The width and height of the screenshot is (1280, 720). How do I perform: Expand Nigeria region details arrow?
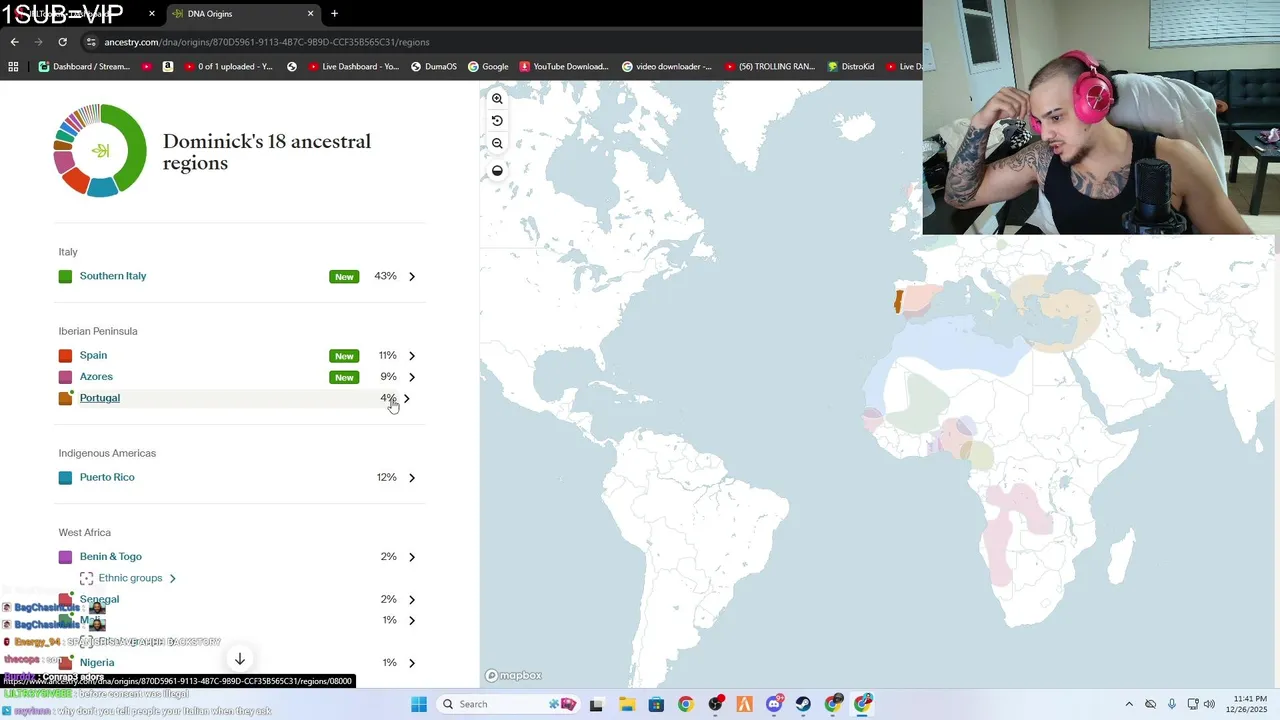click(411, 663)
